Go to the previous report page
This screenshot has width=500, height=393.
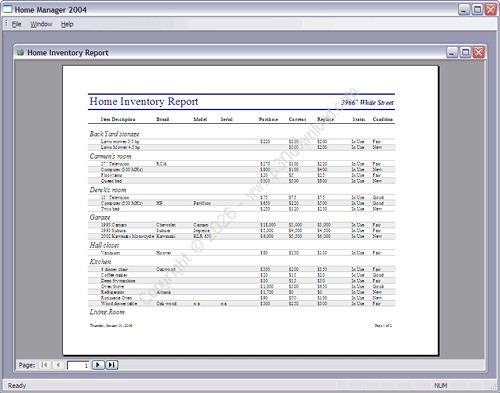click(58, 365)
